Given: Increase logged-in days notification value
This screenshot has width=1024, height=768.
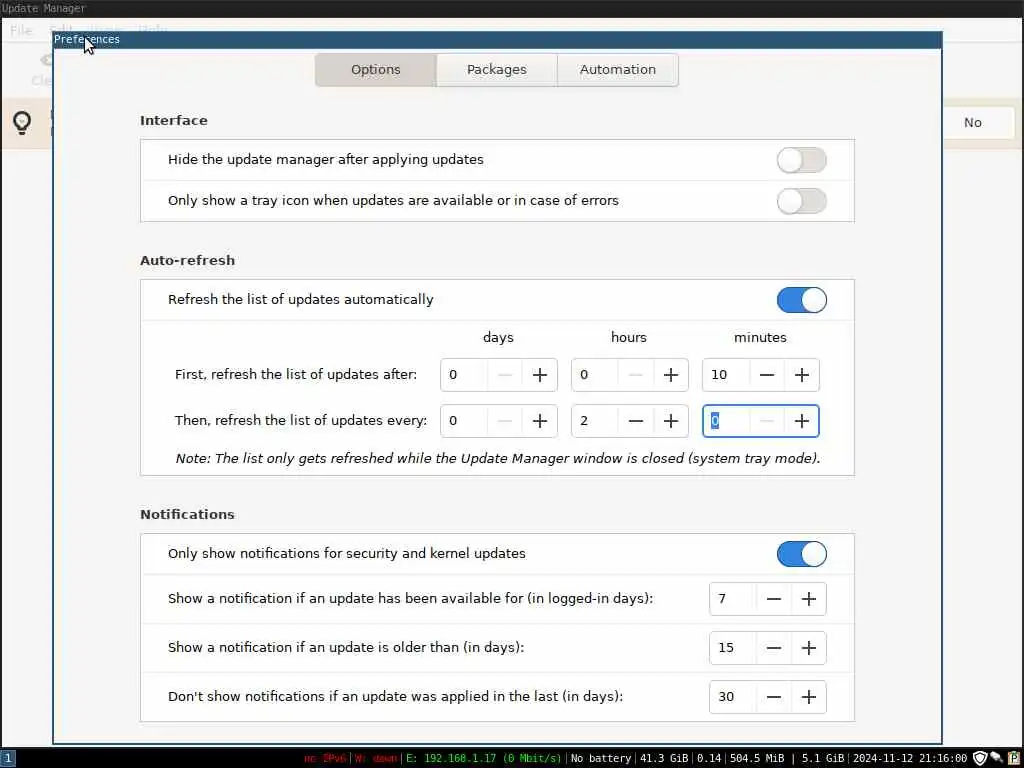Looking at the screenshot, I should 808,599.
